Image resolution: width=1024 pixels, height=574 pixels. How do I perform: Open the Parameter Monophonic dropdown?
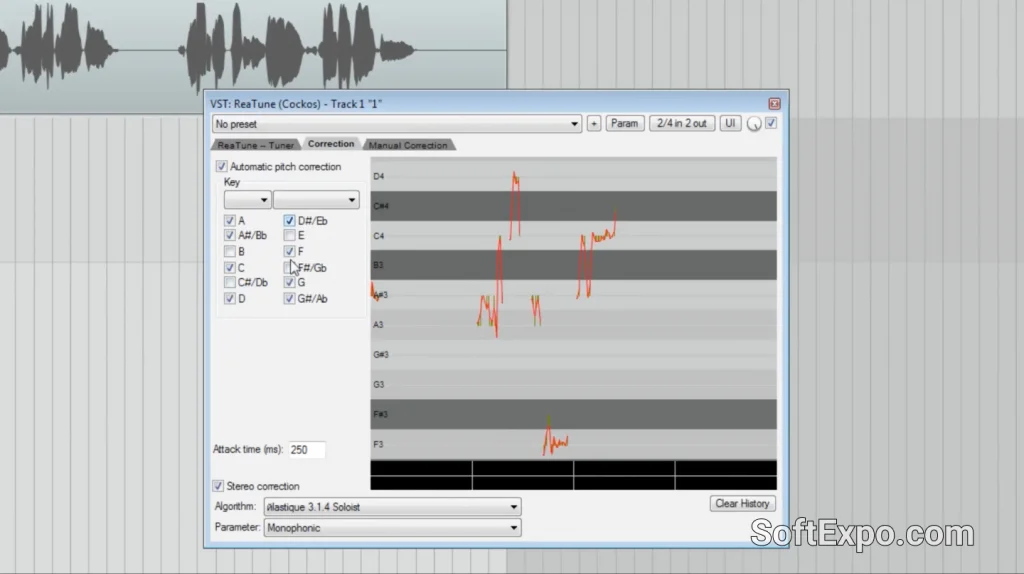[392, 528]
